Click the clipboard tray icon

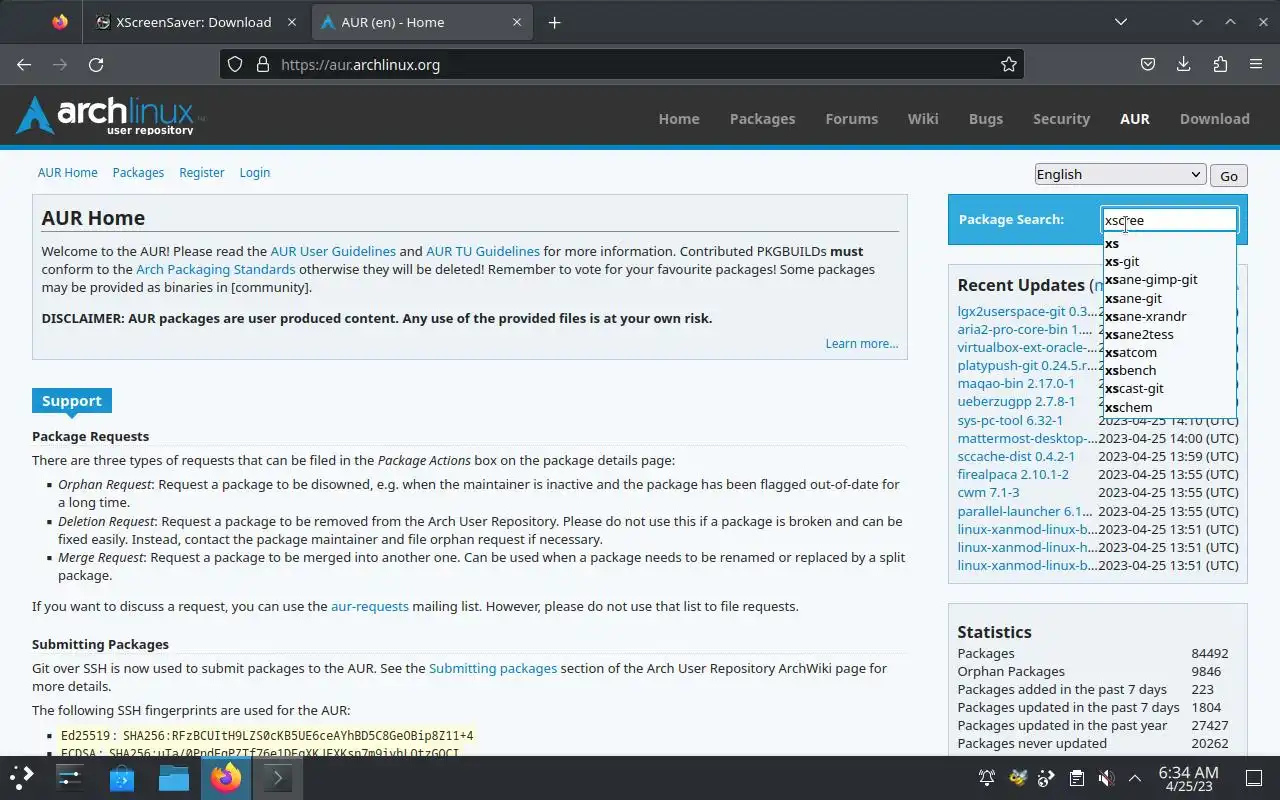1076,778
